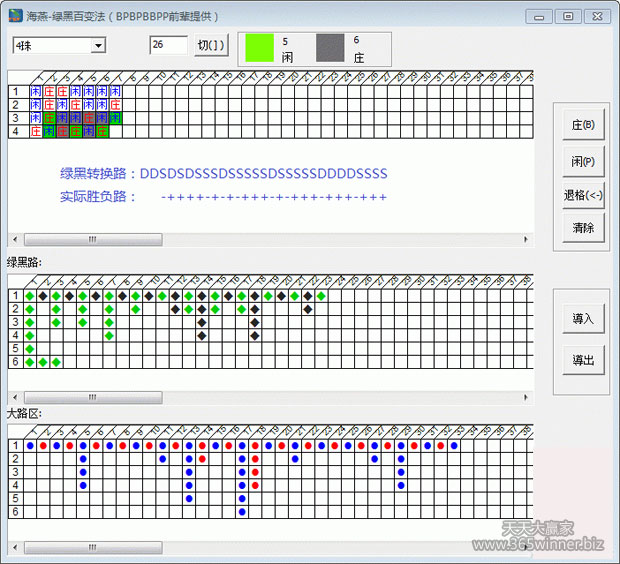Click green diamond in 绿黑路 row 4 column 7
Viewport: 620px width, 564px height.
point(109,336)
